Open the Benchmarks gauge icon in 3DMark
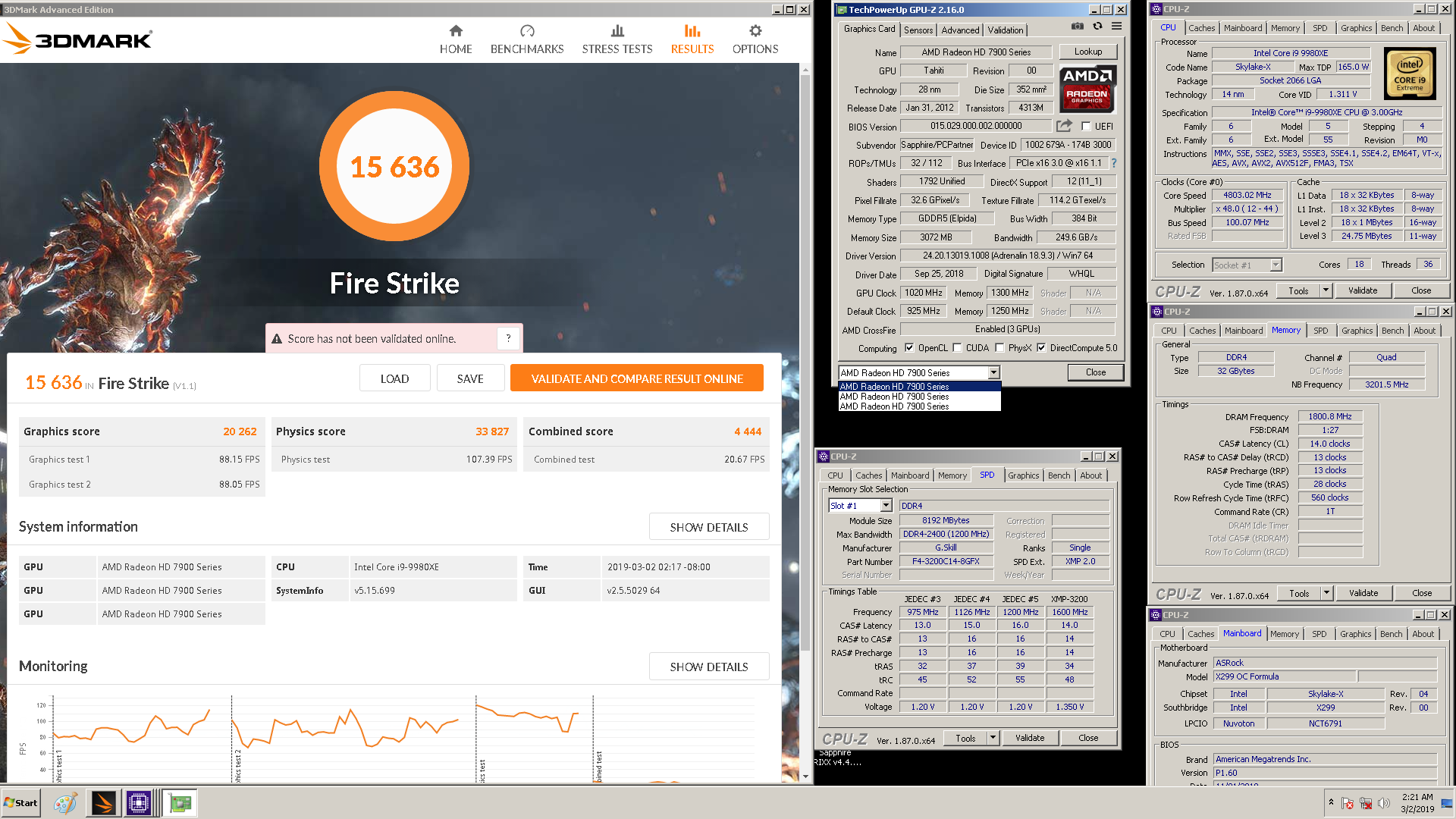 (x=527, y=31)
